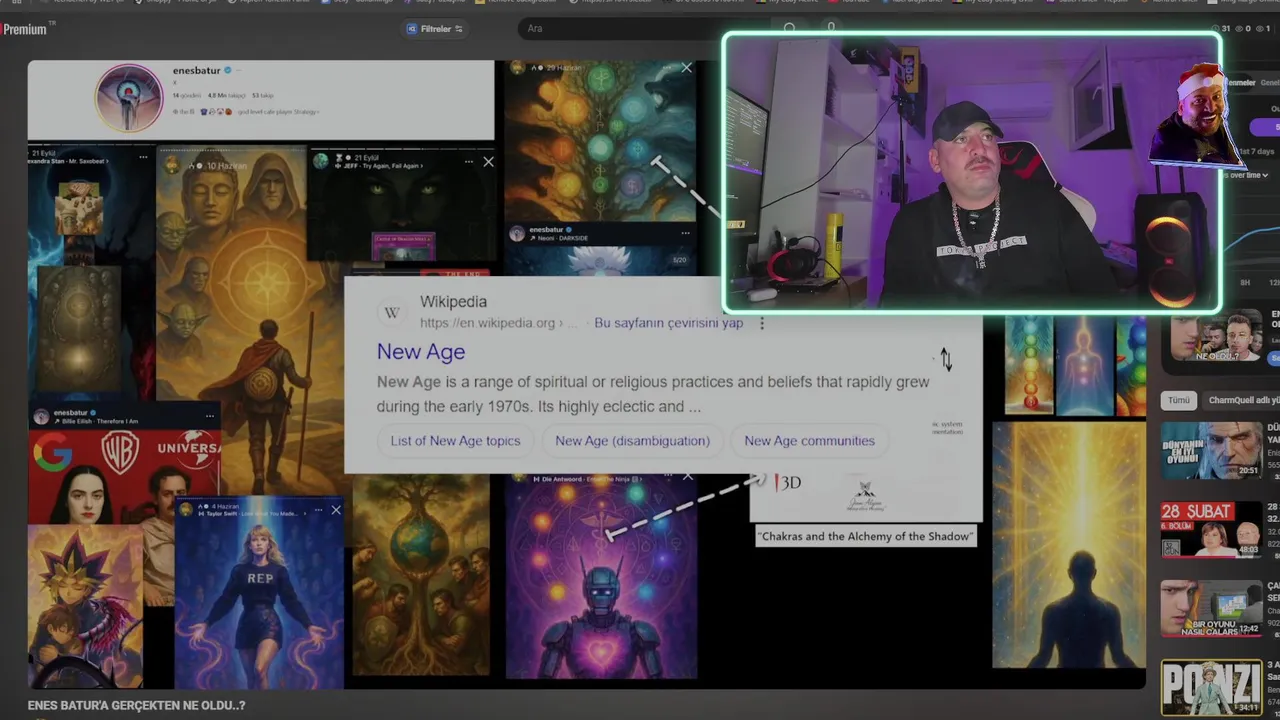Open three-dot menu on Mr. Saxobeat story
The image size is (1280, 720).
click(143, 157)
